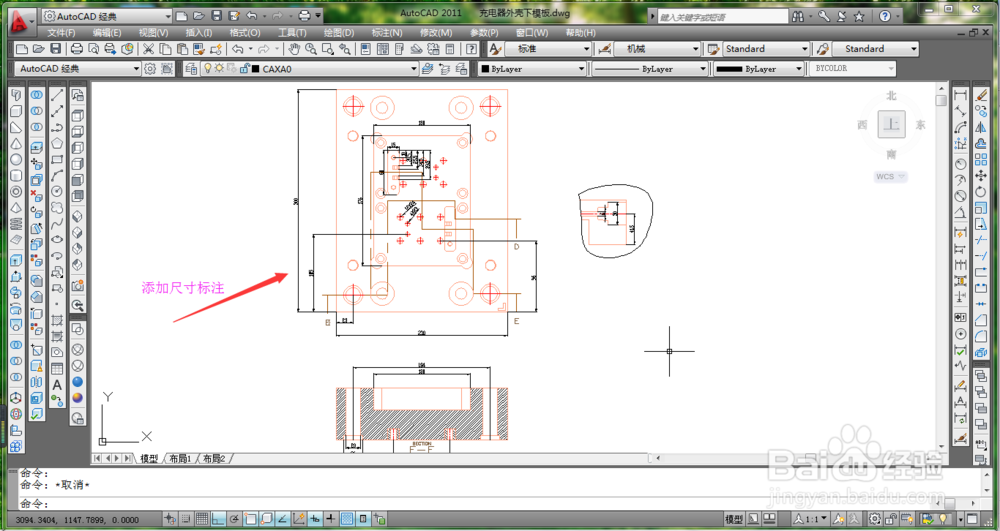The height and width of the screenshot is (531, 1000).
Task: Select the Line draw tool
Action: click(57, 95)
